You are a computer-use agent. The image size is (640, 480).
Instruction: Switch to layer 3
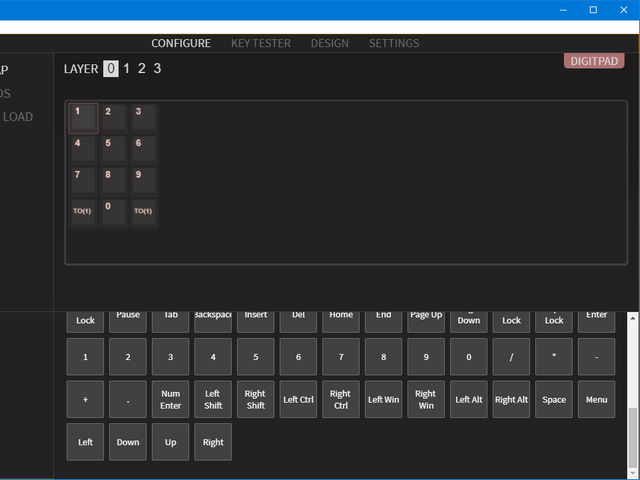tap(157, 68)
